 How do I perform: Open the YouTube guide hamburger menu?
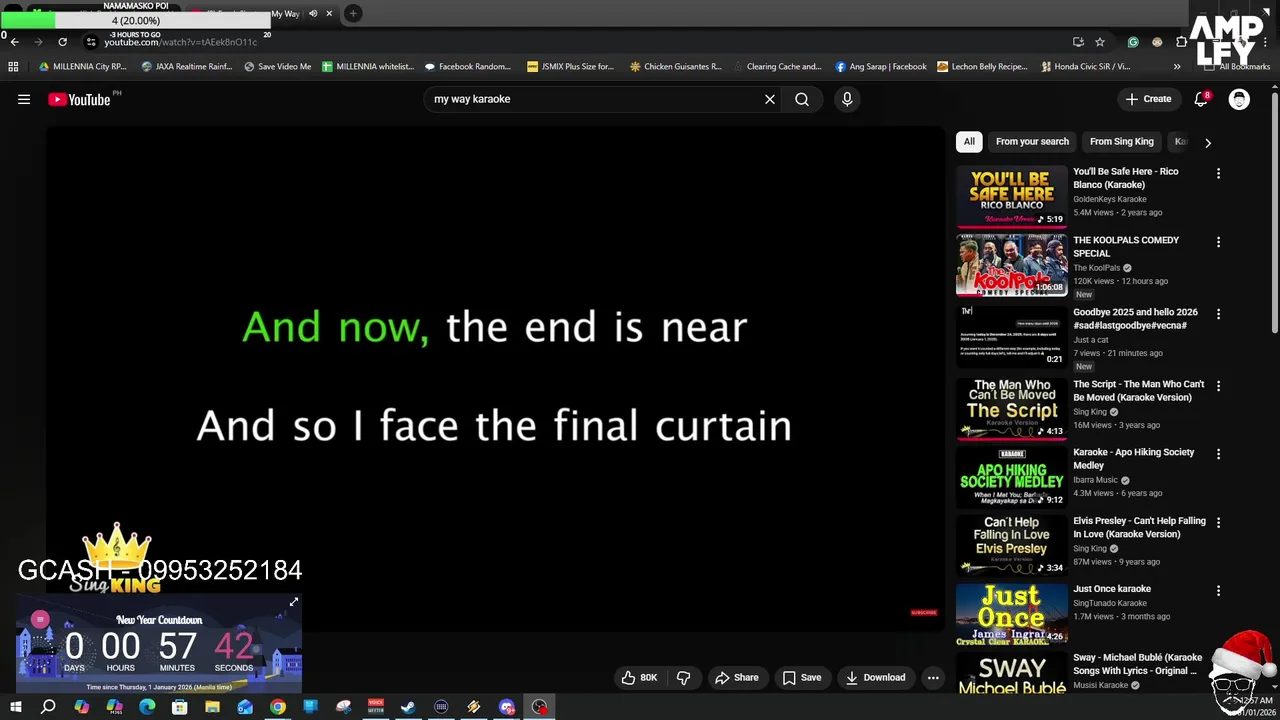[x=24, y=99]
